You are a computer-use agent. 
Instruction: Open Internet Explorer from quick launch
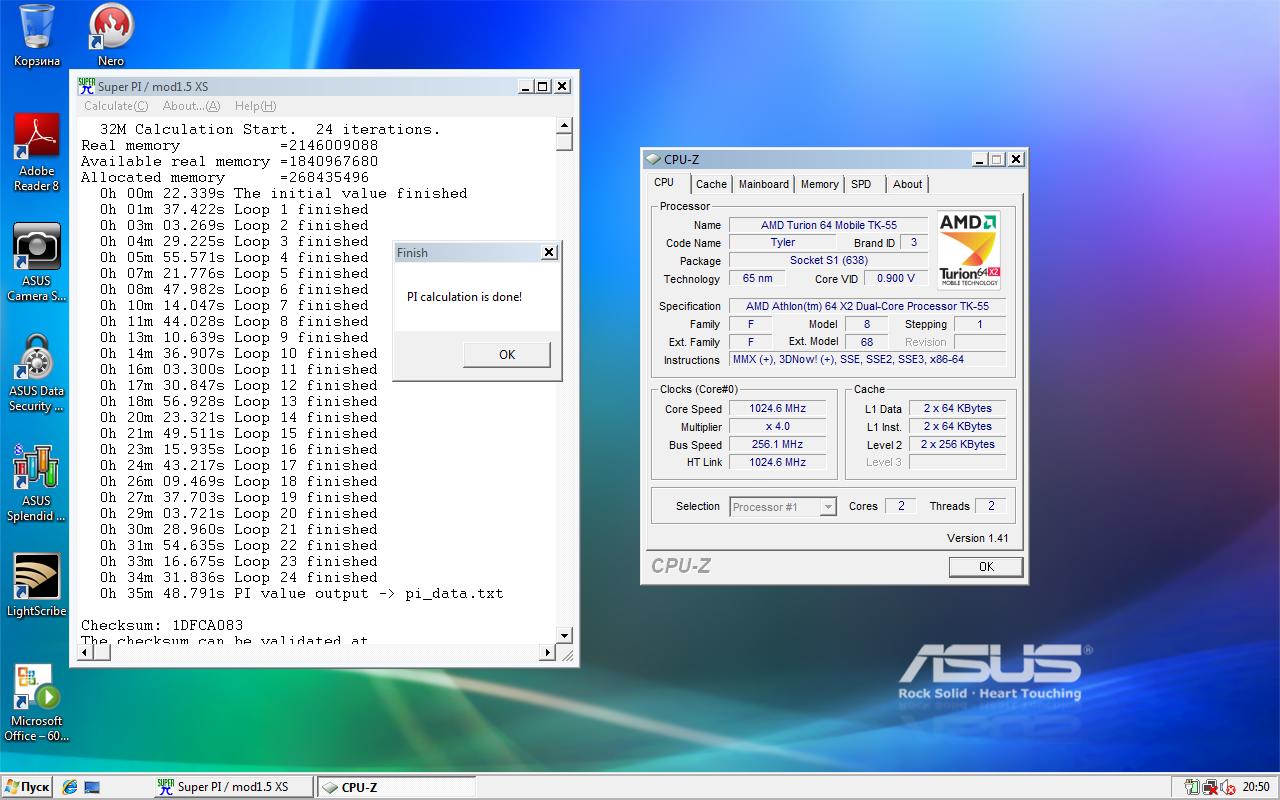coord(69,787)
